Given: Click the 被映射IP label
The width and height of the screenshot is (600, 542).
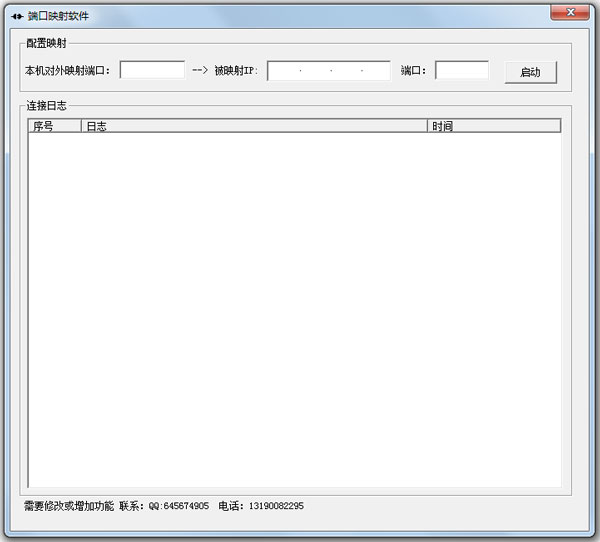Looking at the screenshot, I should [236, 71].
